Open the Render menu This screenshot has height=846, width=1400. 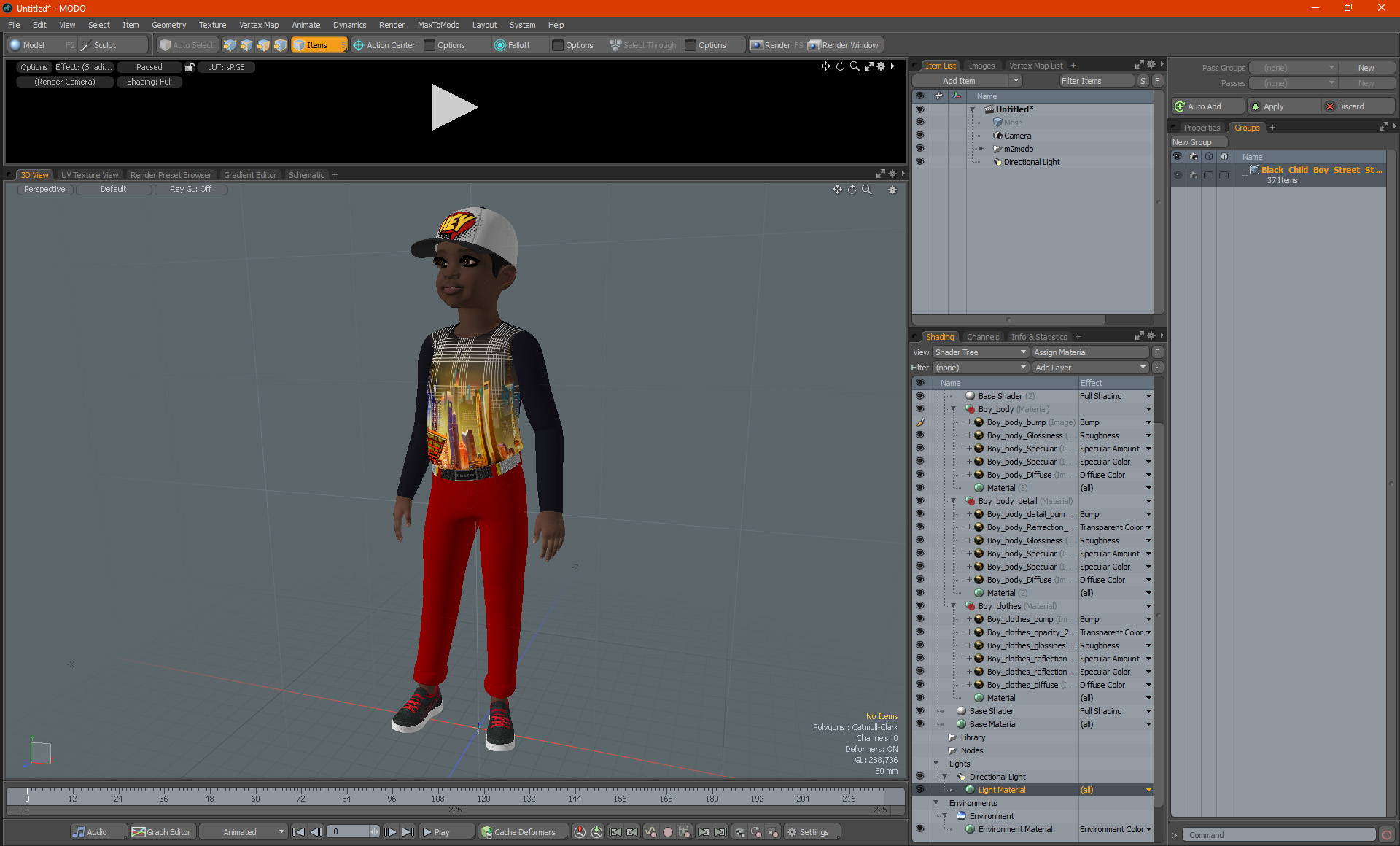392,25
